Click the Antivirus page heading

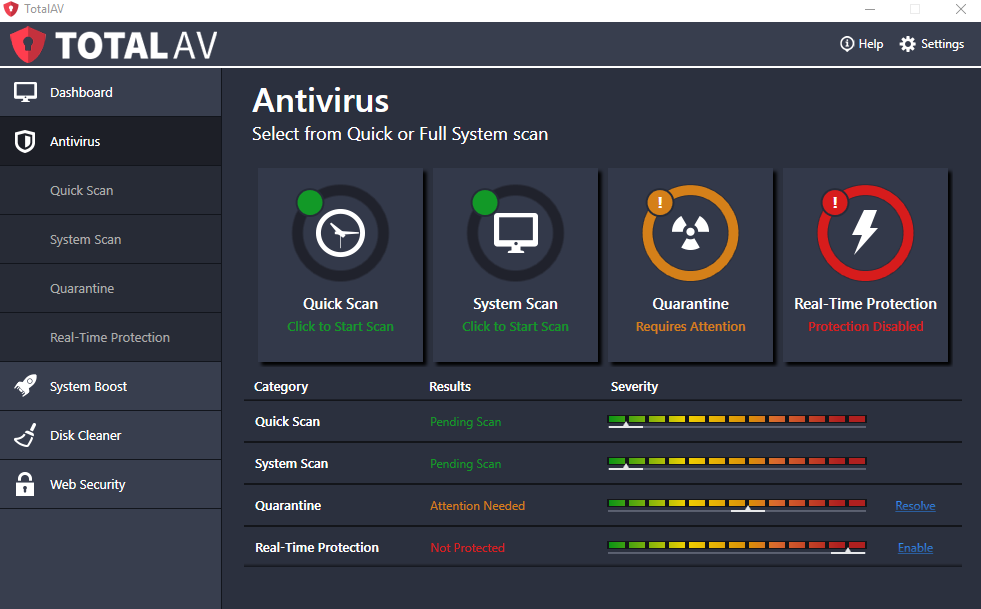[320, 101]
